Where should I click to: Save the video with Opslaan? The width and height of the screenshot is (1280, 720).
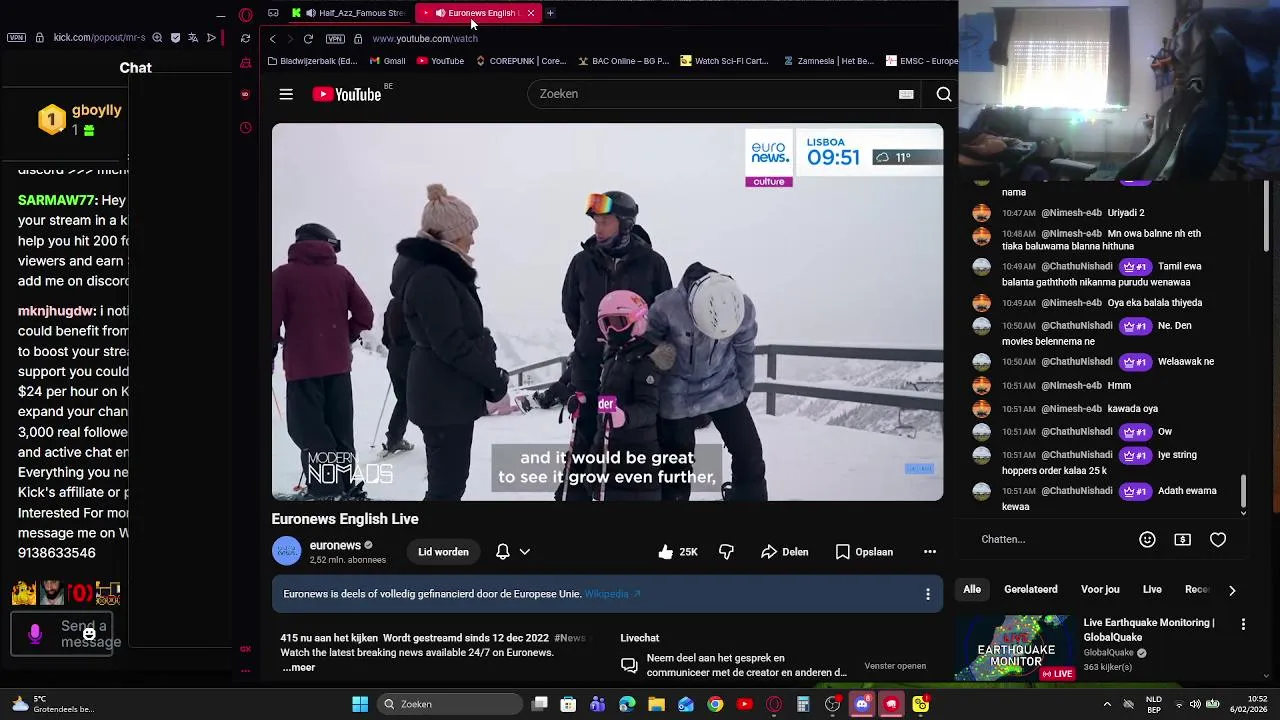click(x=864, y=552)
